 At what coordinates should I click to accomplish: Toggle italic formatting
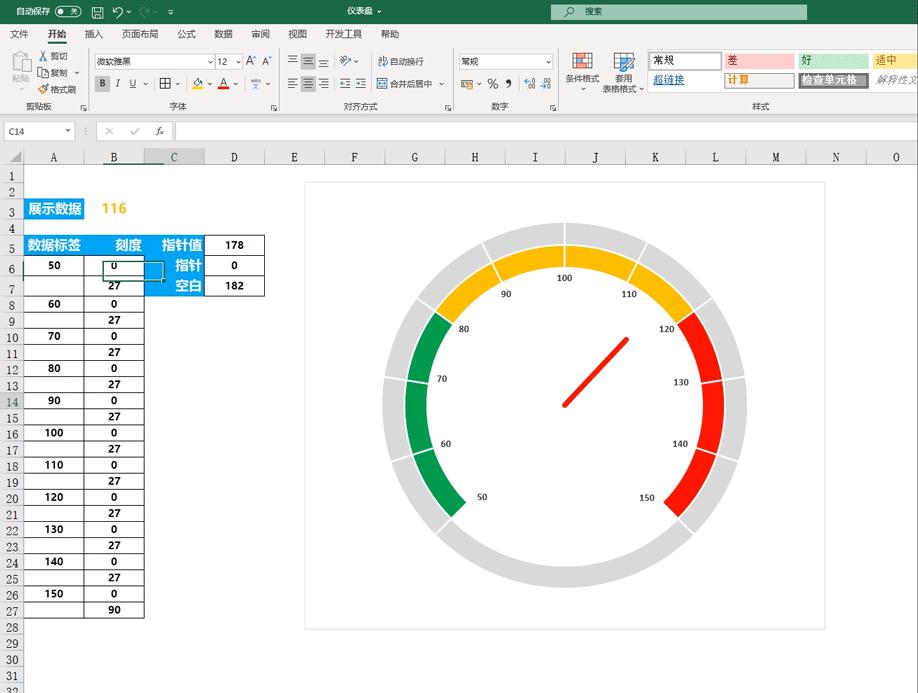[x=118, y=83]
